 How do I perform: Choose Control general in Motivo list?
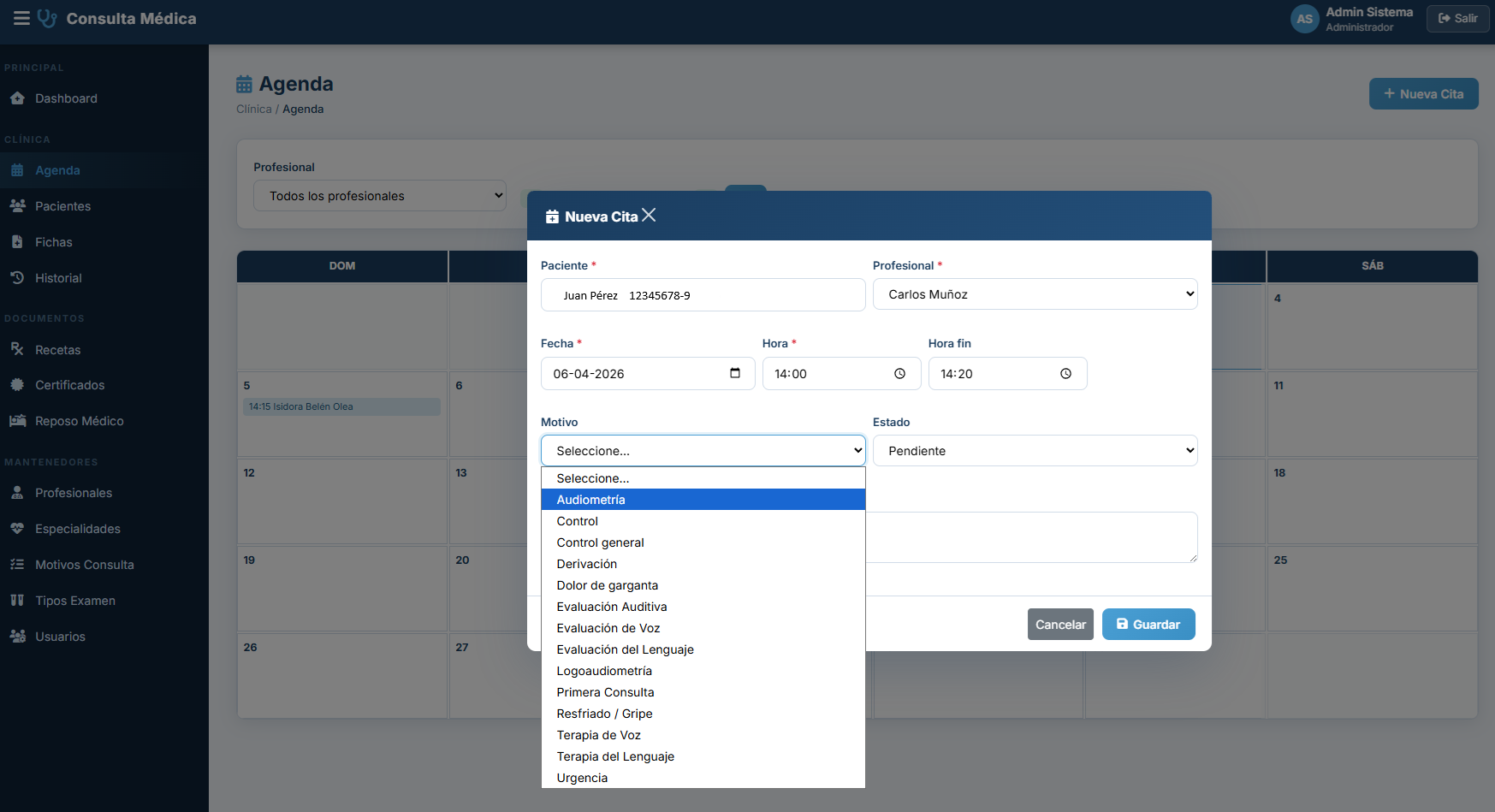[703, 542]
